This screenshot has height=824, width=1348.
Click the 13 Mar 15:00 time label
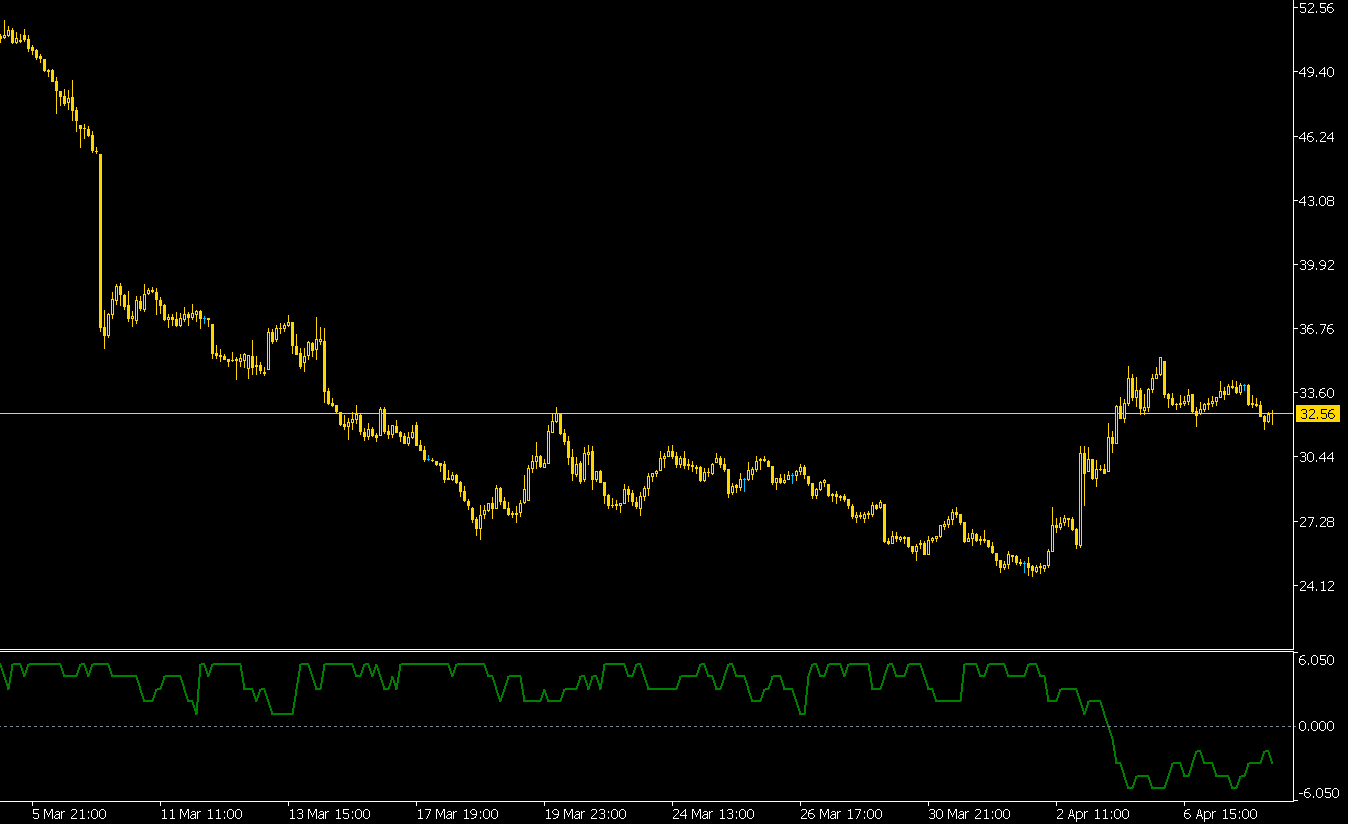(329, 814)
